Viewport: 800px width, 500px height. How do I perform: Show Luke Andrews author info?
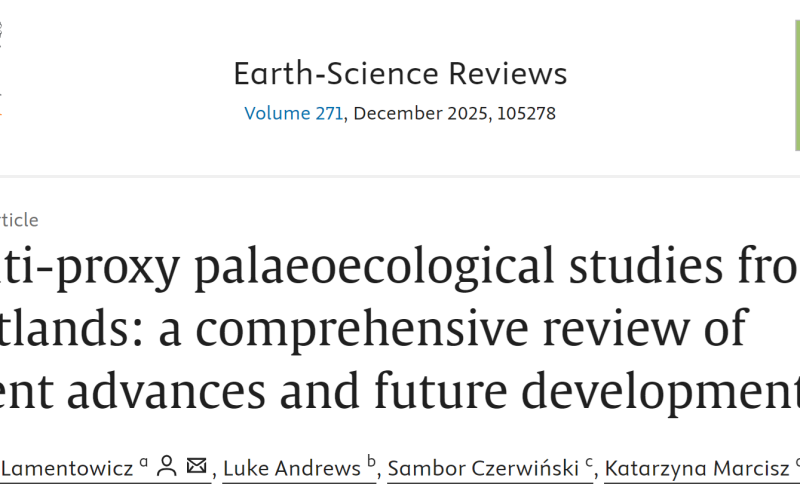(291, 467)
